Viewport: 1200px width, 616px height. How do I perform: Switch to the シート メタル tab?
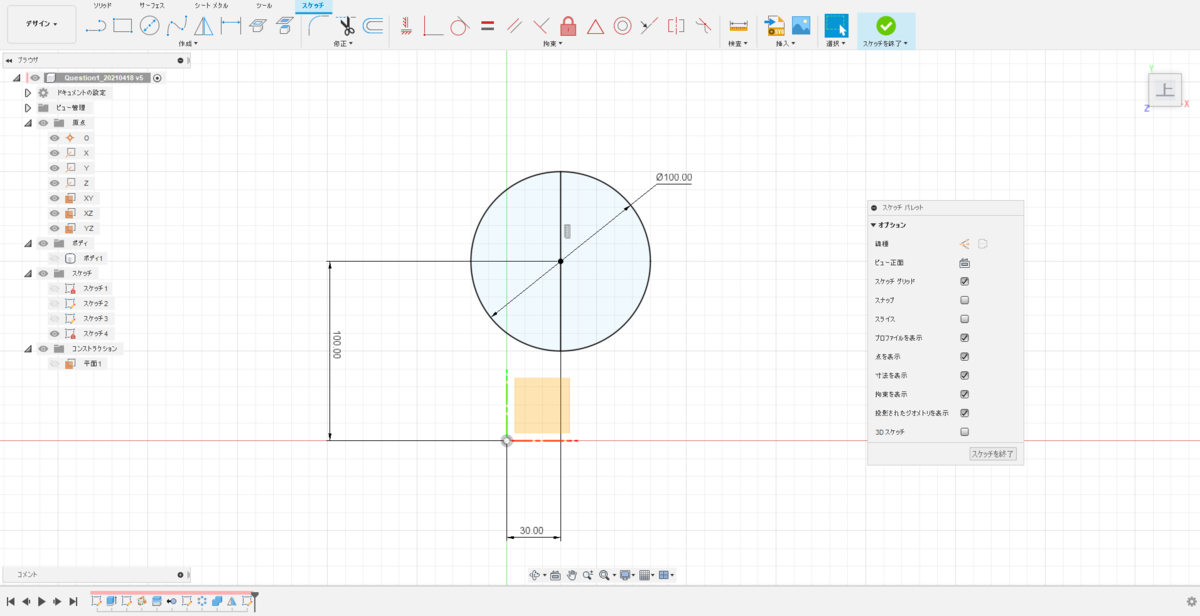click(211, 6)
